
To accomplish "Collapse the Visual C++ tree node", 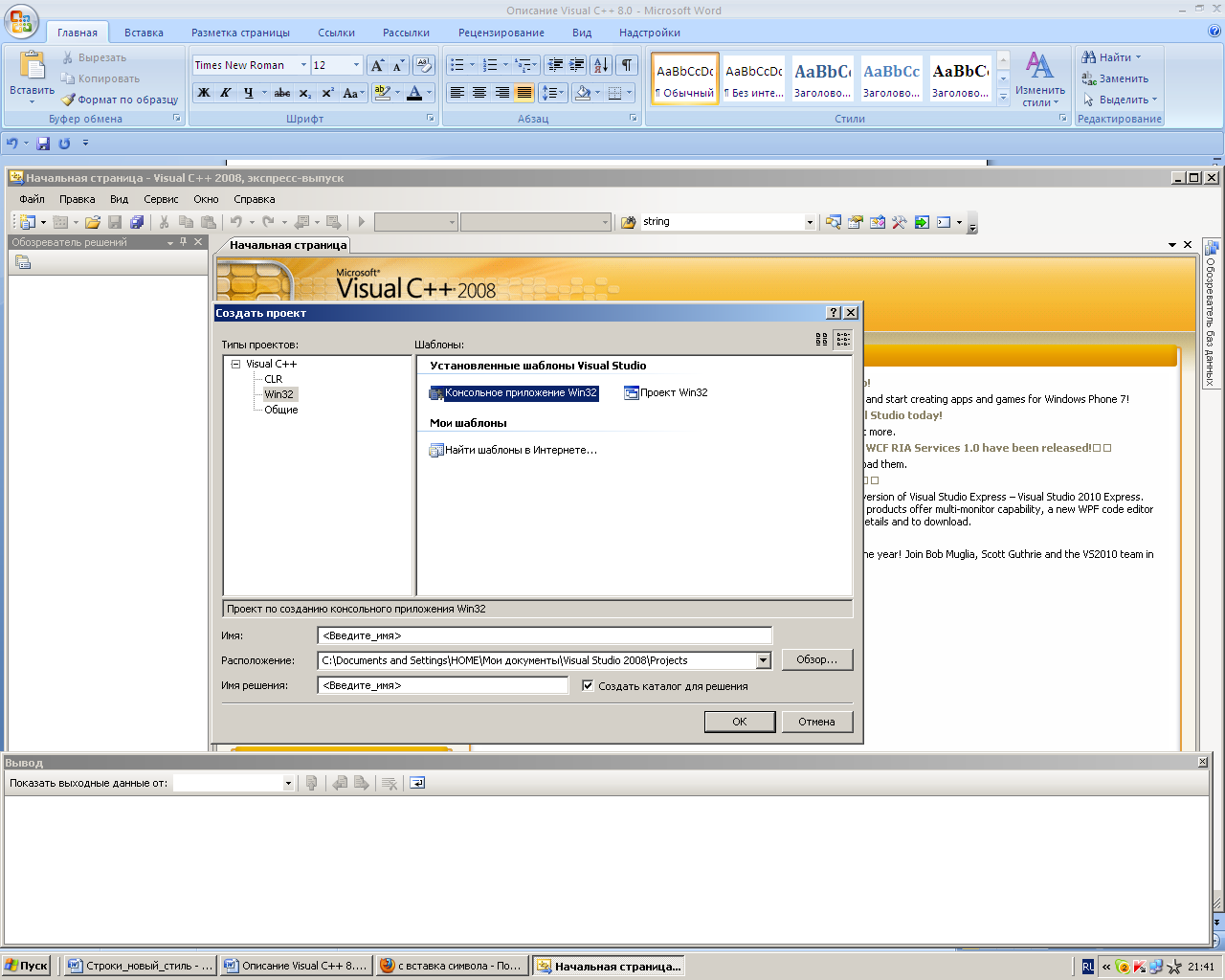I will [x=235, y=364].
